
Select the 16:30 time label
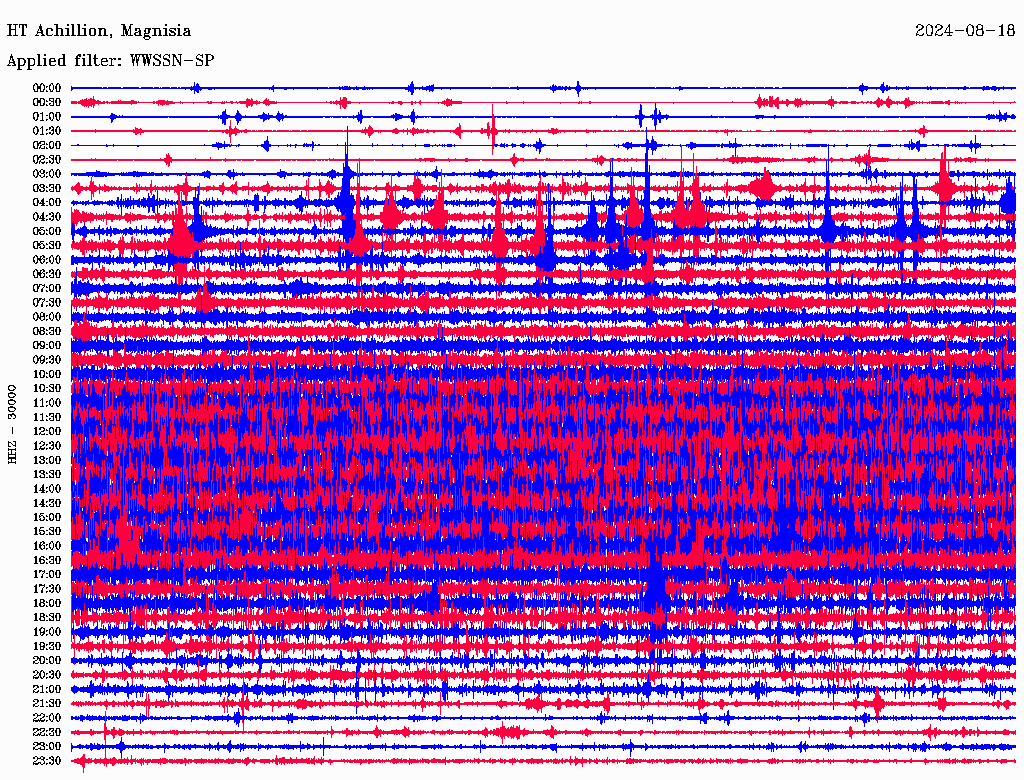46,561
